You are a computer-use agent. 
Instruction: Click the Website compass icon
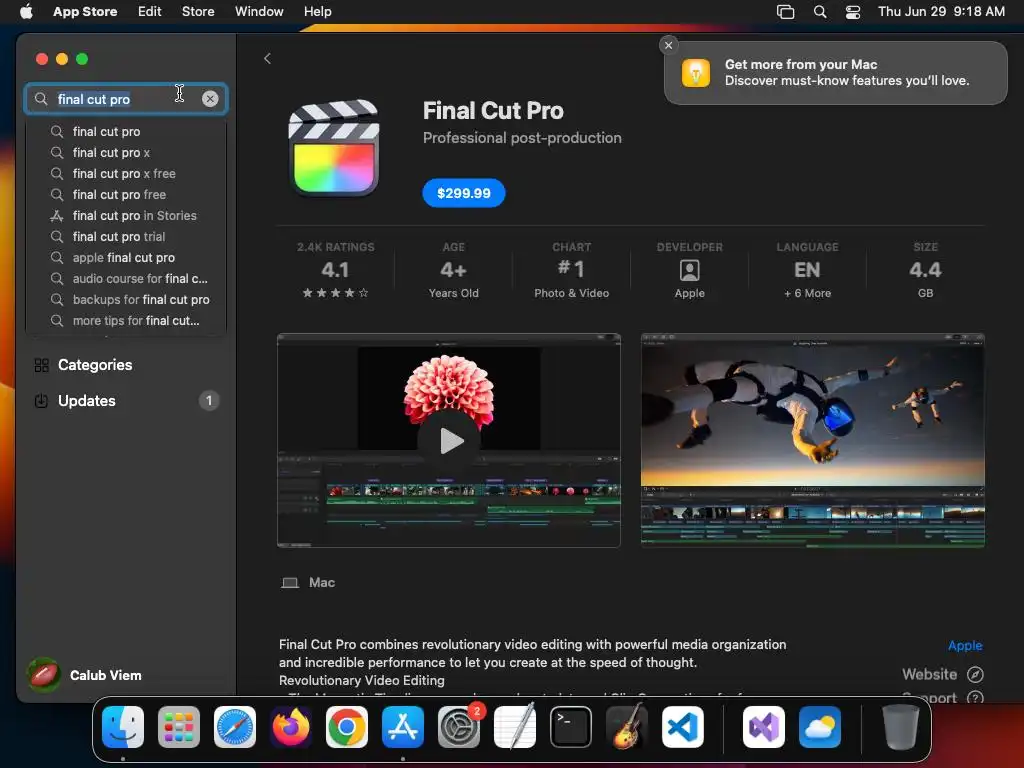click(x=975, y=675)
